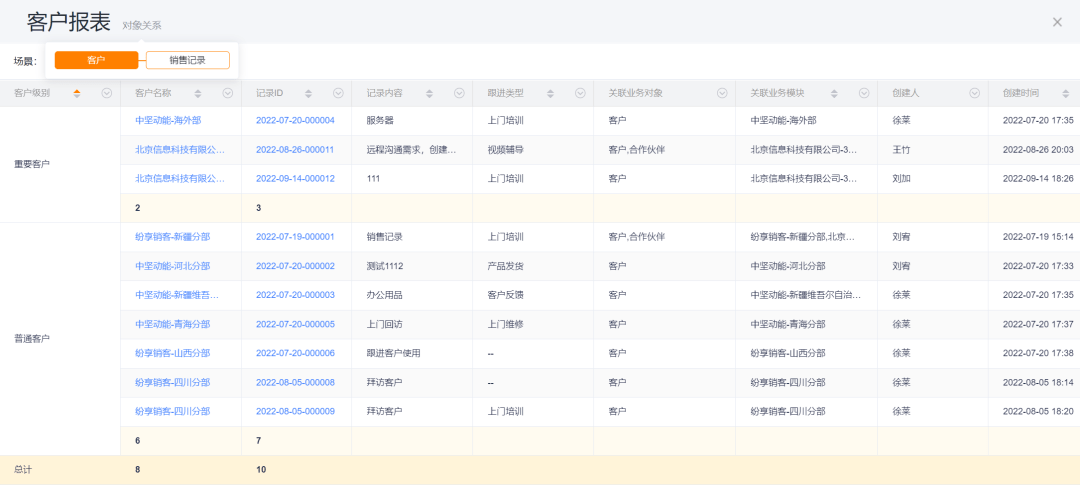
Task: Open record 2022-08-26-000011
Action: tap(295, 149)
